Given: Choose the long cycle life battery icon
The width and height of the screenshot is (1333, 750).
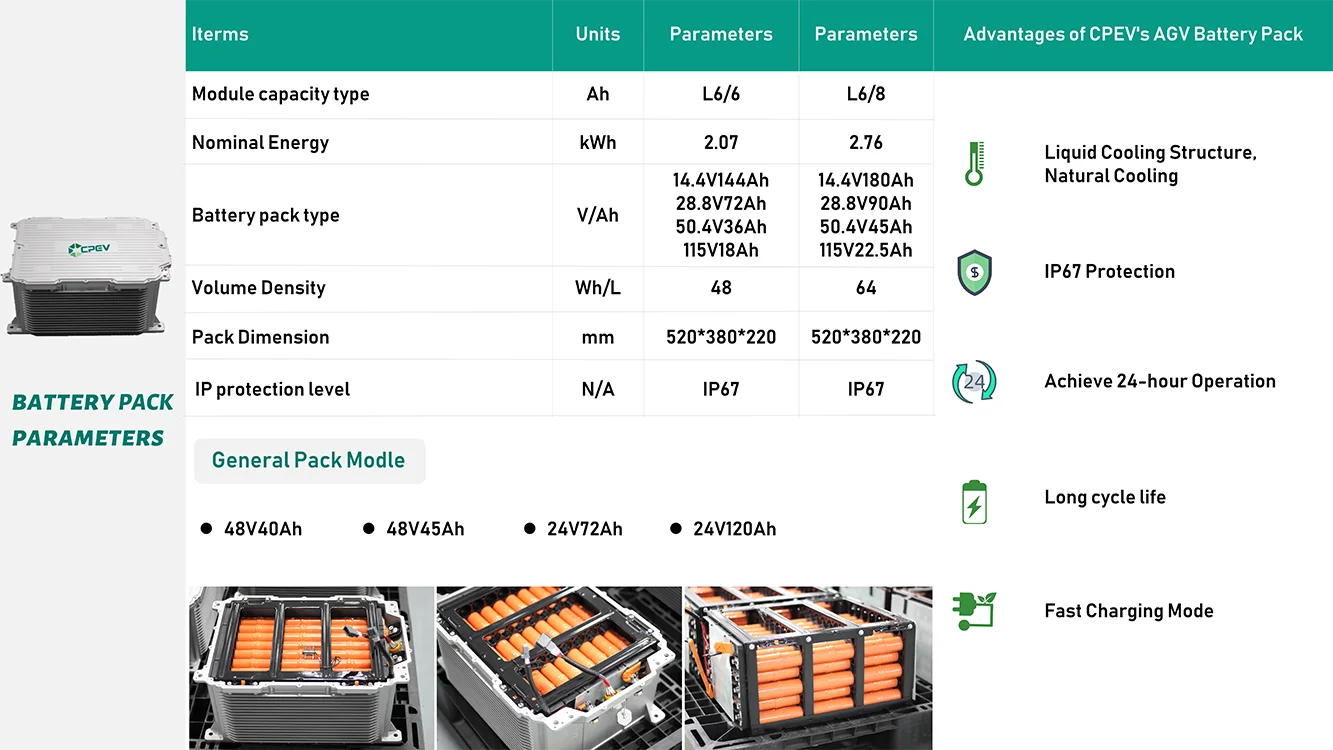Looking at the screenshot, I should pyautogui.click(x=974, y=502).
